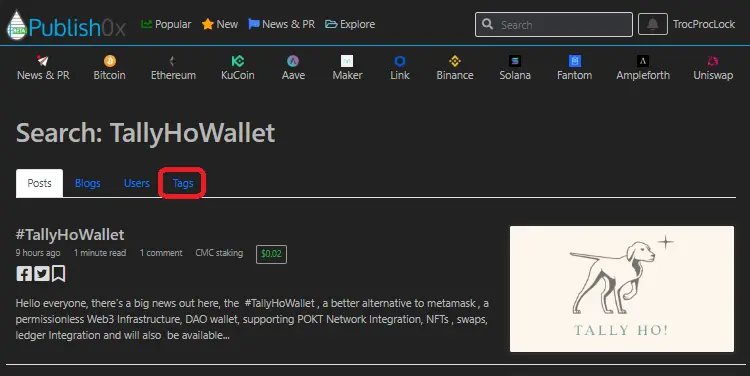Click the '1 minute read' text

[100, 253]
